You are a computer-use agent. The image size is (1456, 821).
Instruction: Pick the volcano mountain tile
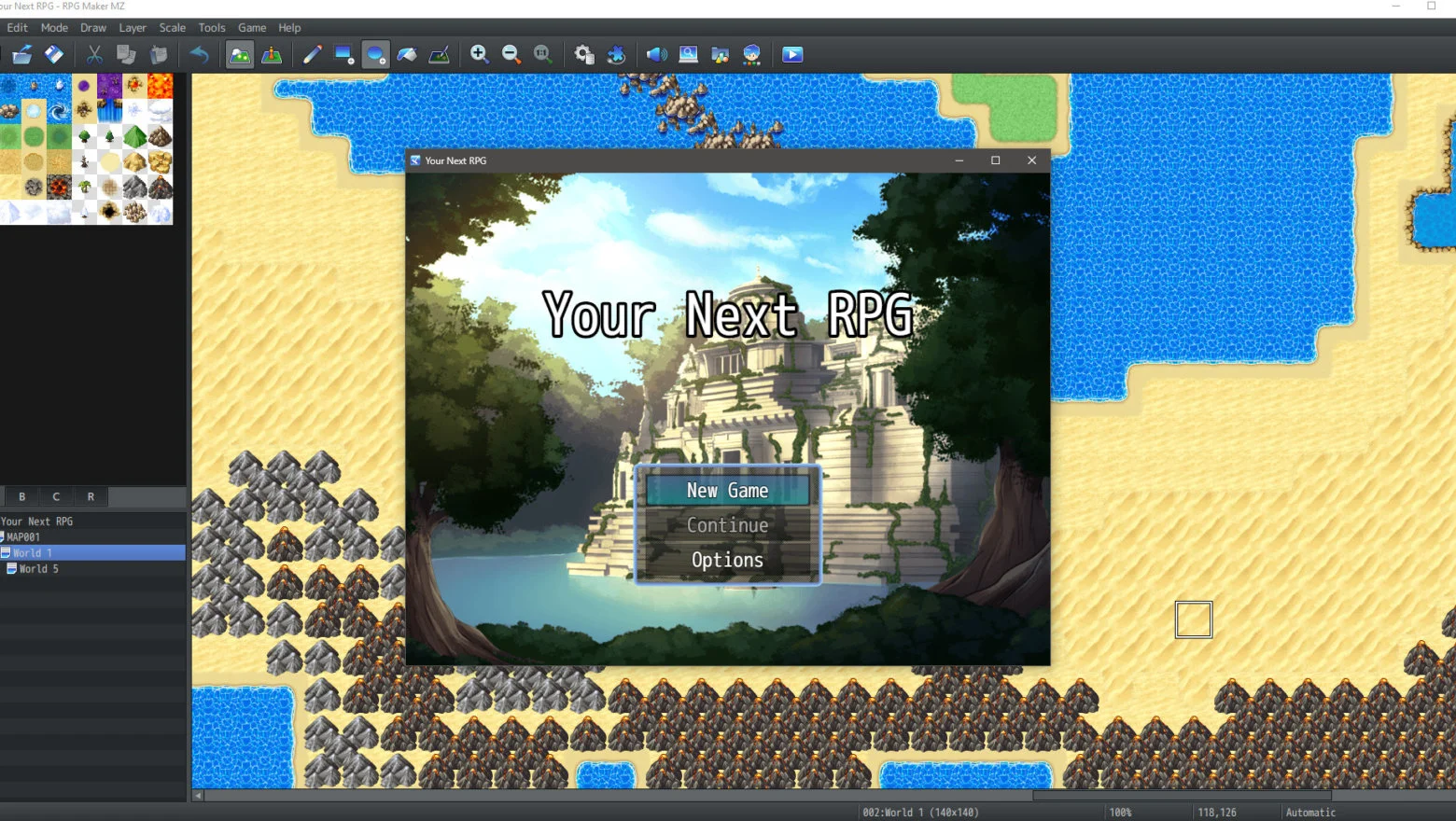161,187
